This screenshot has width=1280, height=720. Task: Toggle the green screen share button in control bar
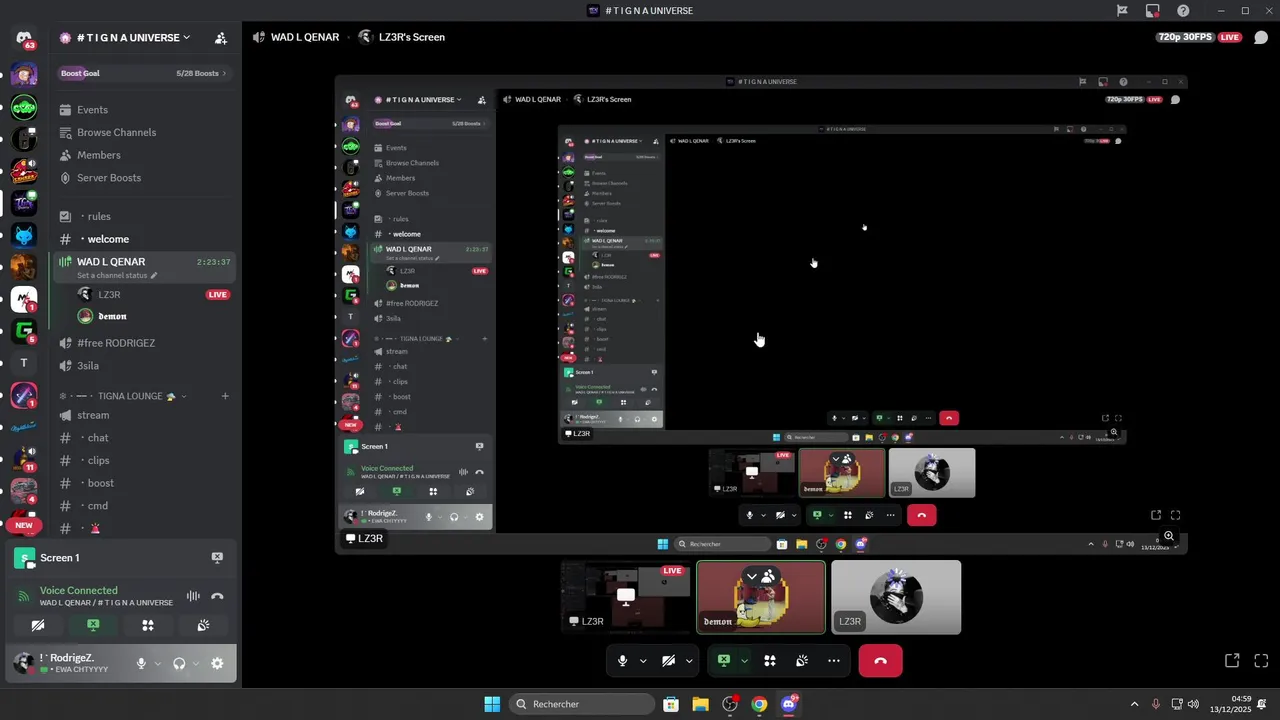(724, 661)
